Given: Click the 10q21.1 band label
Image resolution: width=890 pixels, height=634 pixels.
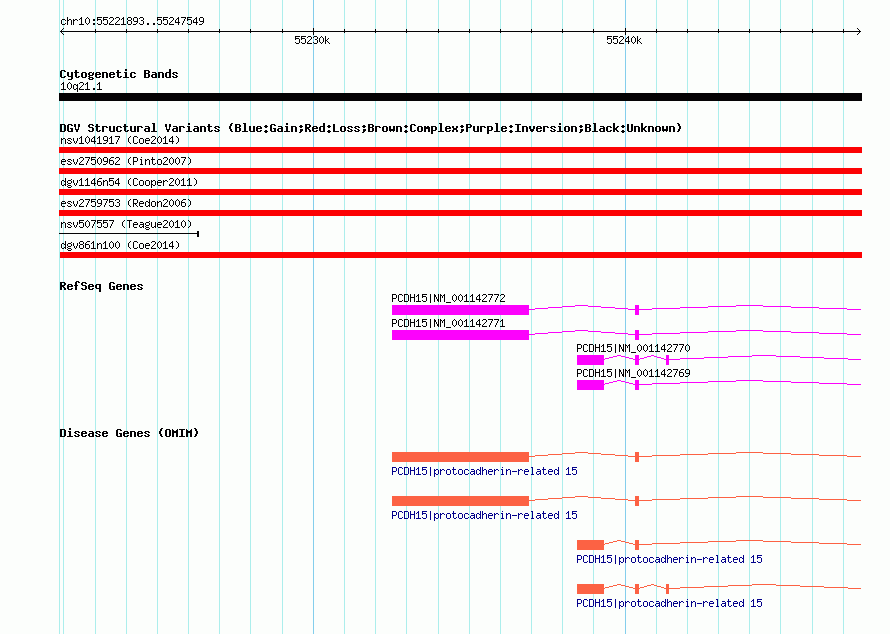Looking at the screenshot, I should pyautogui.click(x=81, y=86).
